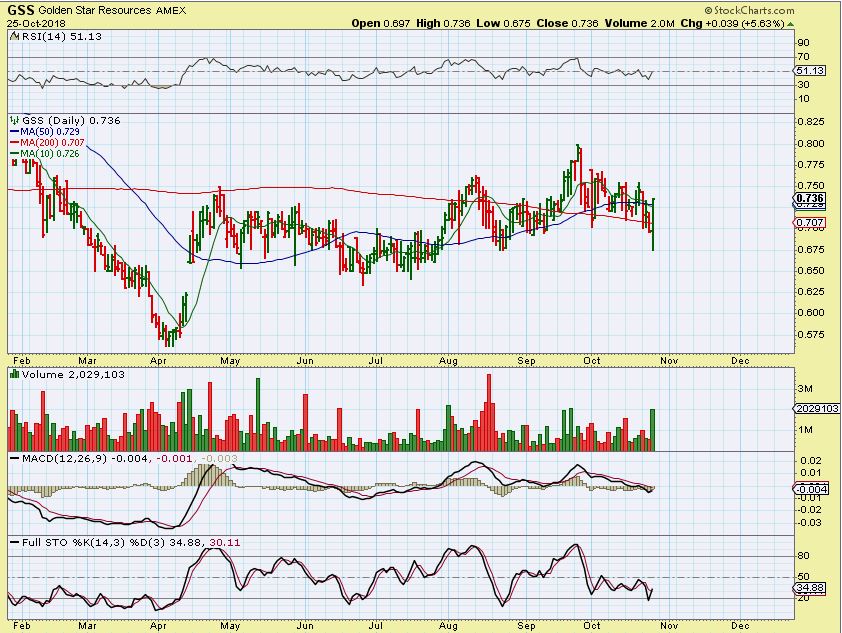Click the candlestick icon before GSS (Daily)
Screen dimensions: 842x633
[14, 120]
